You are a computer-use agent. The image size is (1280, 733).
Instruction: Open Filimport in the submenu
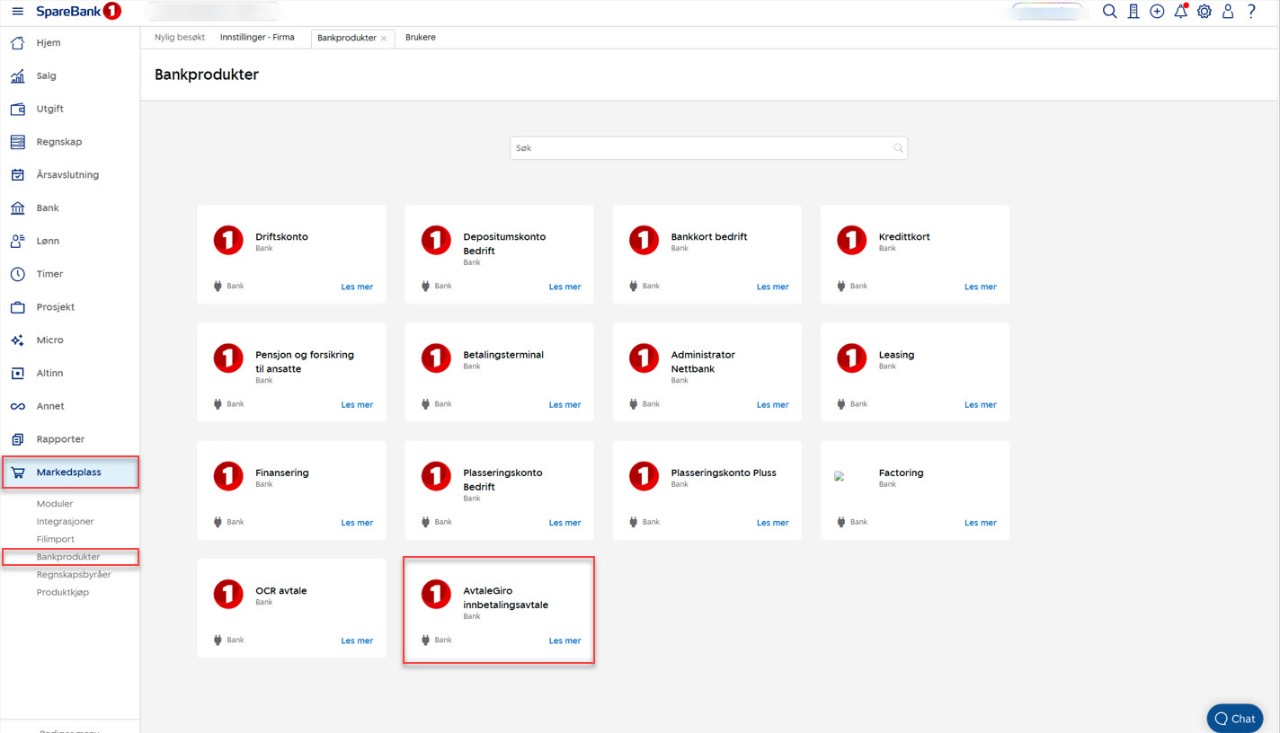click(56, 539)
